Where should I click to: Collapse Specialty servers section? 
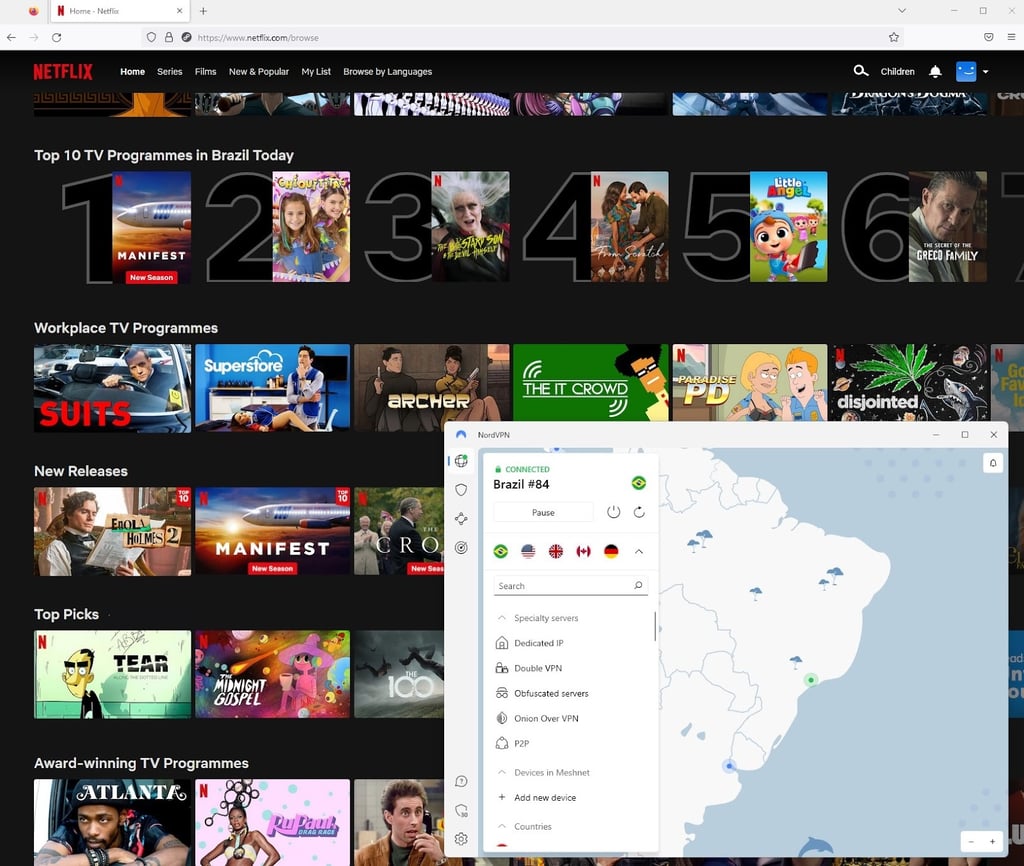[x=502, y=618]
